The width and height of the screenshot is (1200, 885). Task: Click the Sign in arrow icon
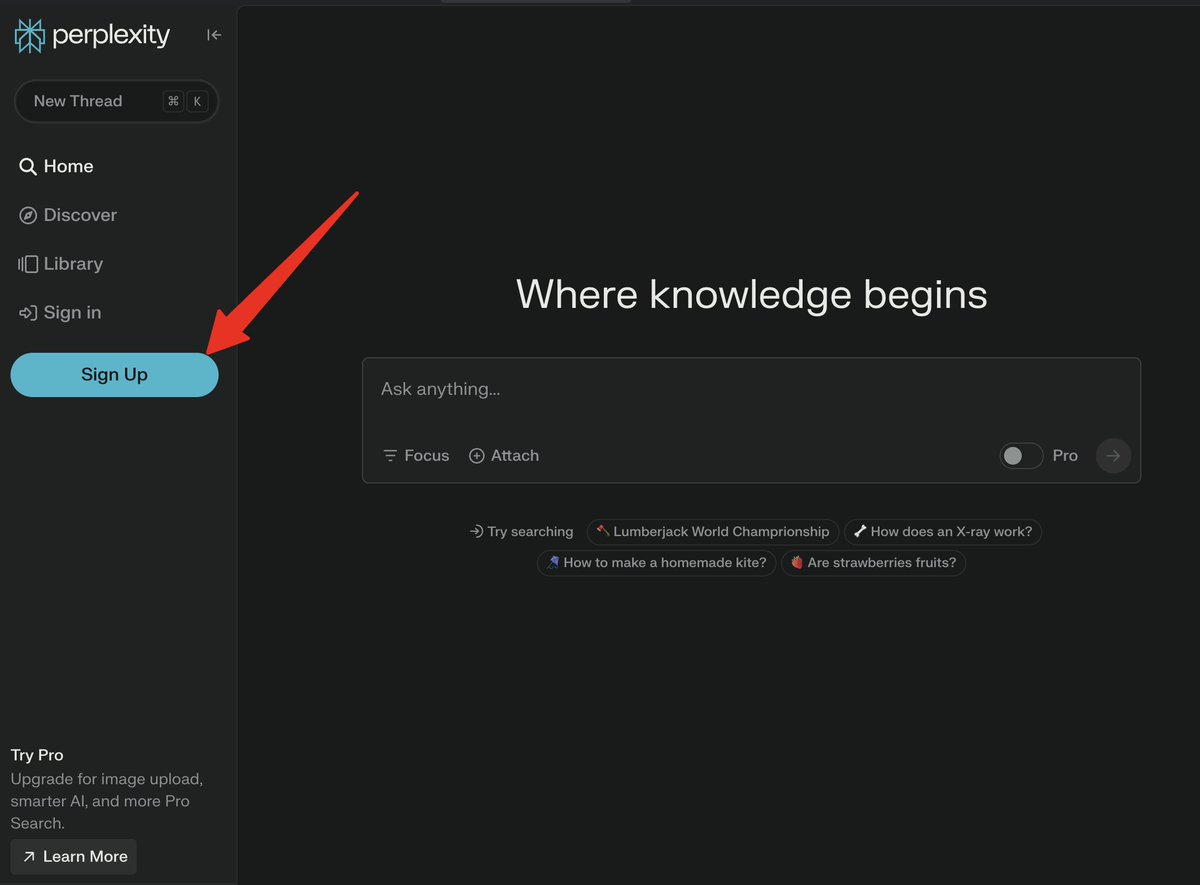(x=28, y=313)
